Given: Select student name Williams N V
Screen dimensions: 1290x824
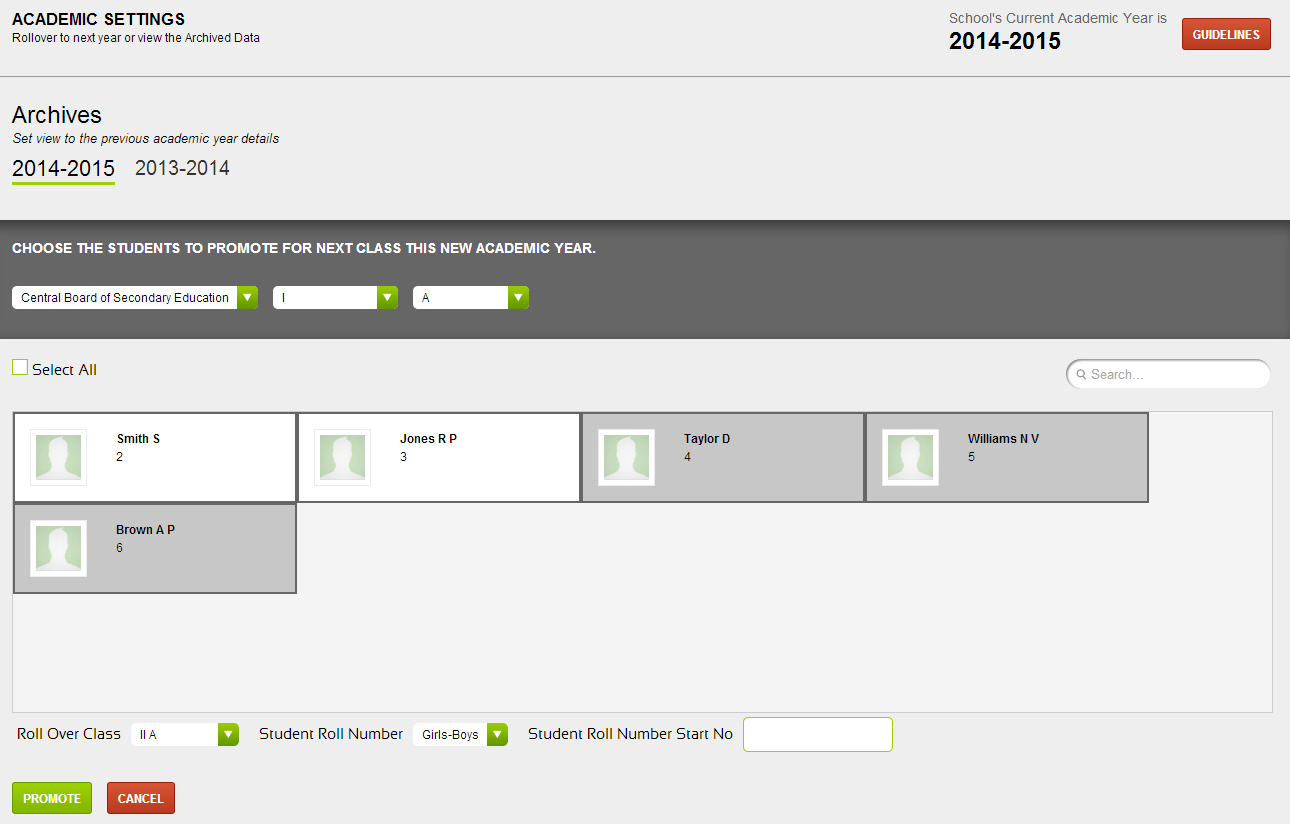Looking at the screenshot, I should coord(1003,439).
